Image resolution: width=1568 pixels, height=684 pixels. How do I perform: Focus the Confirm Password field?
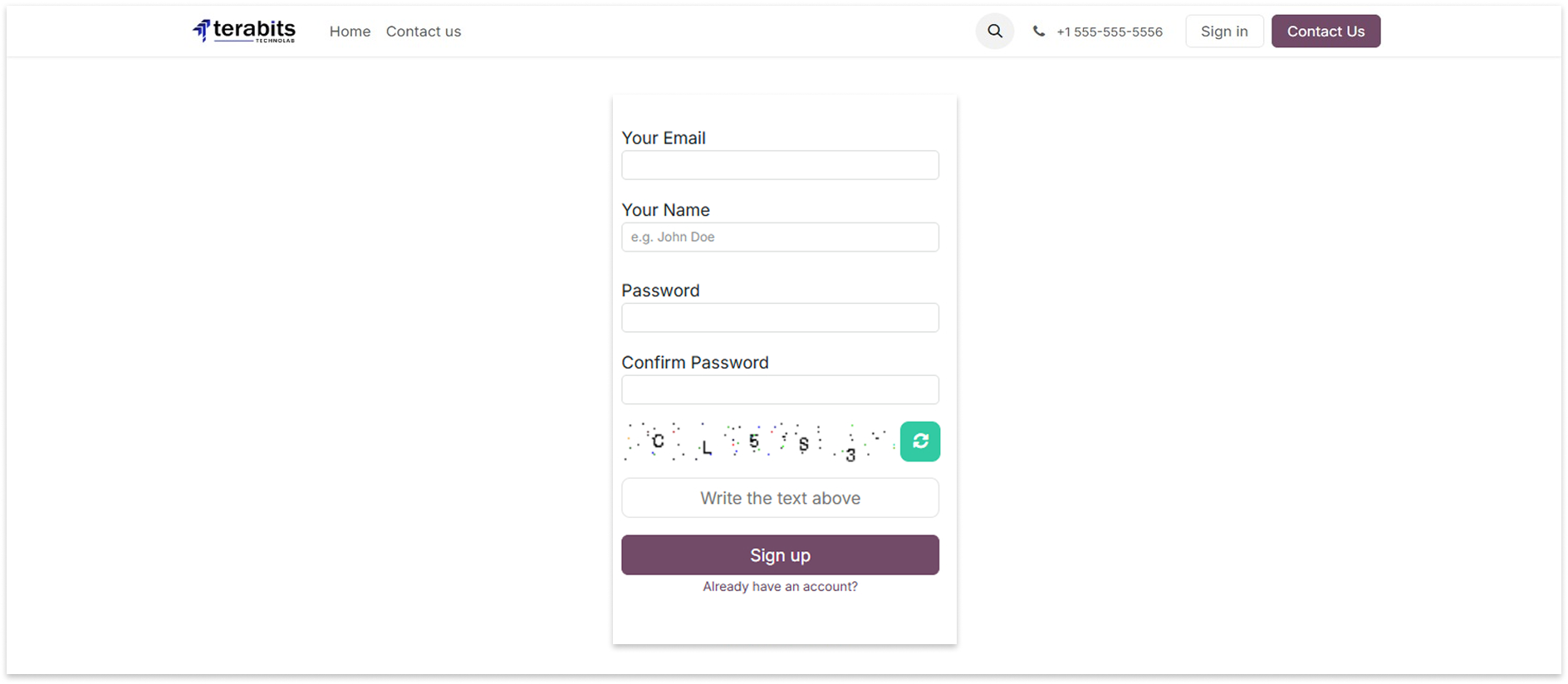pyautogui.click(x=780, y=390)
